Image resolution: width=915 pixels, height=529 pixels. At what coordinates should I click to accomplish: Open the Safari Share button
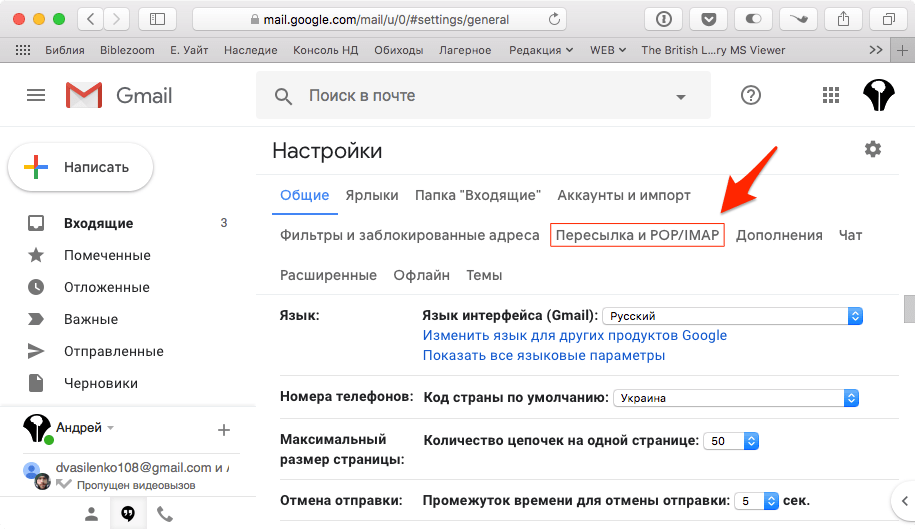click(843, 19)
